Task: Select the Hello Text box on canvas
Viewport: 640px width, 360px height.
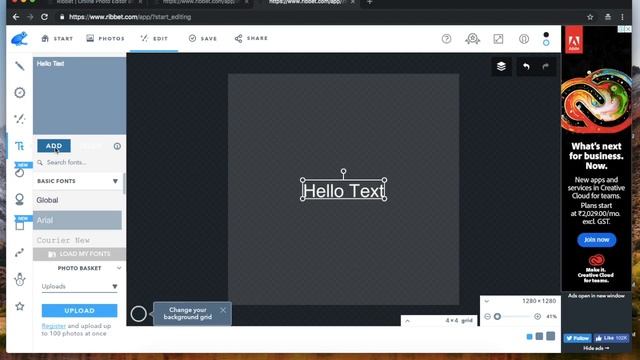Action: click(x=344, y=191)
